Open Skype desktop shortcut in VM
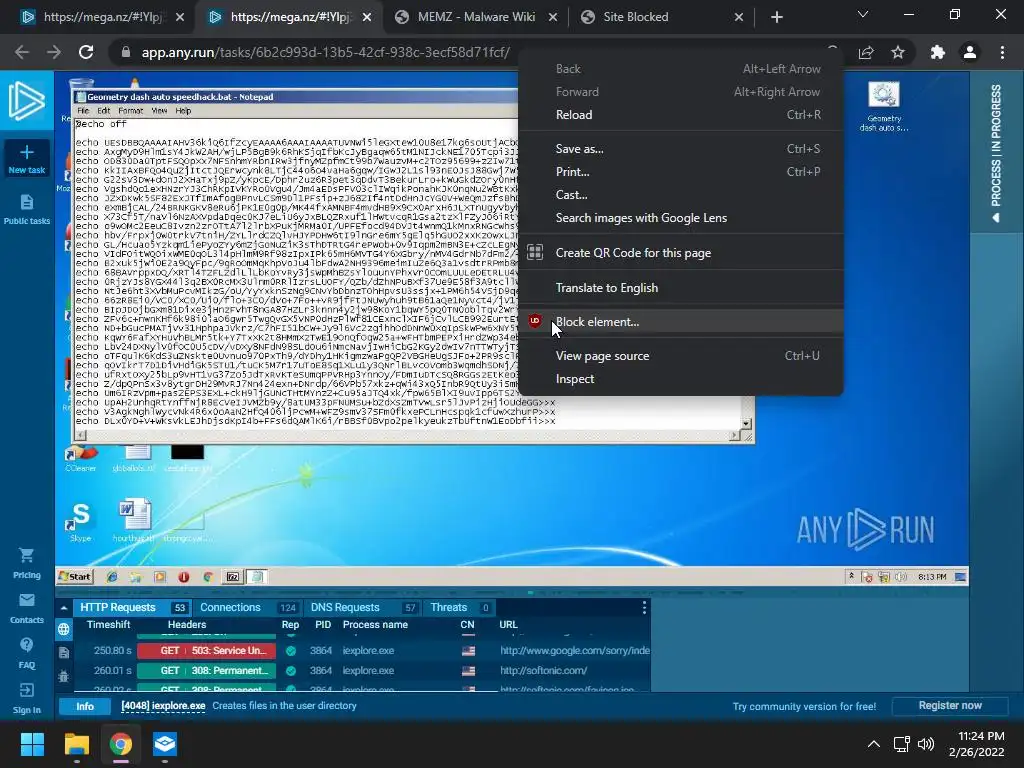The width and height of the screenshot is (1024, 768). click(x=80, y=522)
